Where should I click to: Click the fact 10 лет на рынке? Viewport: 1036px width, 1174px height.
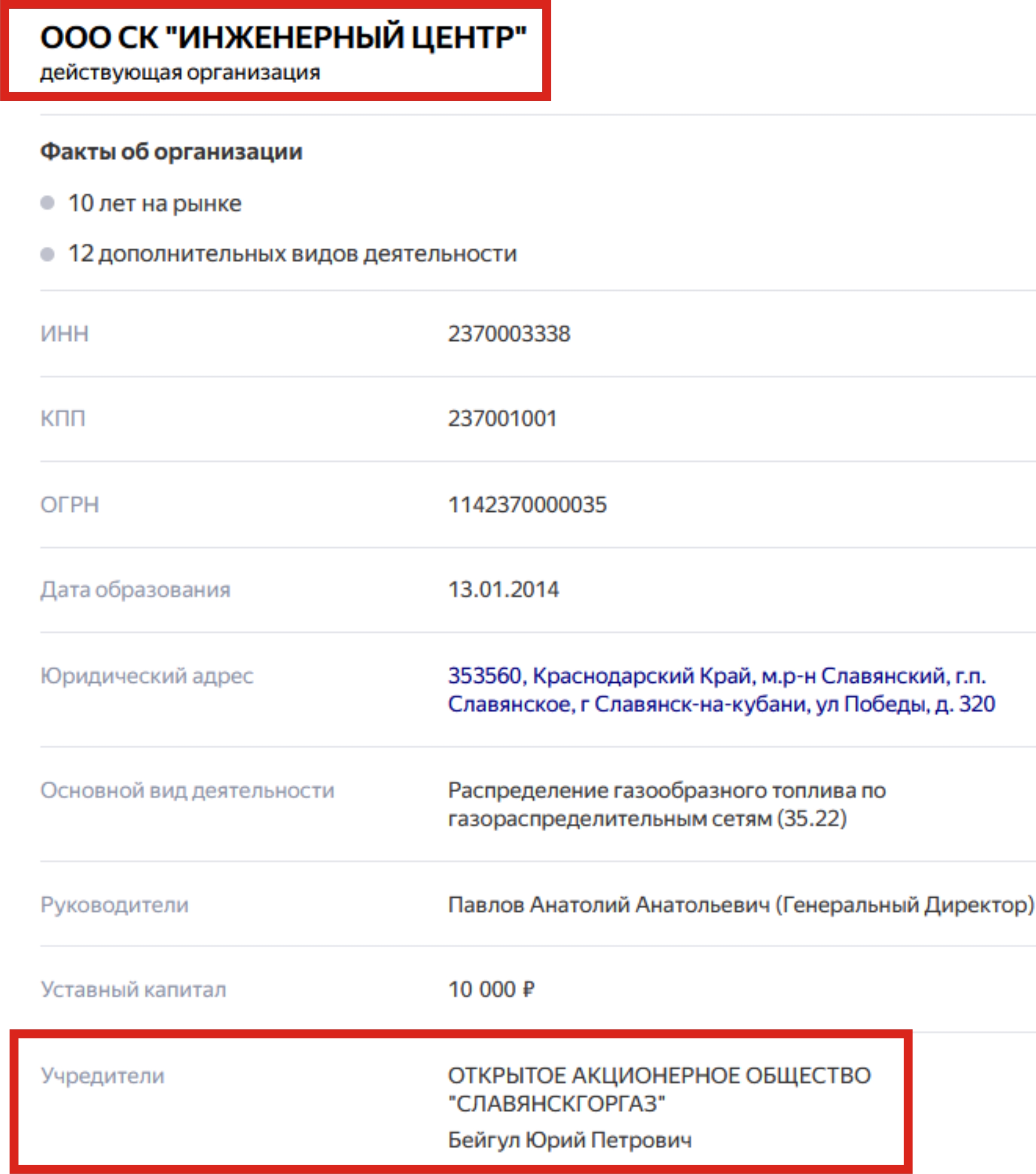[154, 203]
